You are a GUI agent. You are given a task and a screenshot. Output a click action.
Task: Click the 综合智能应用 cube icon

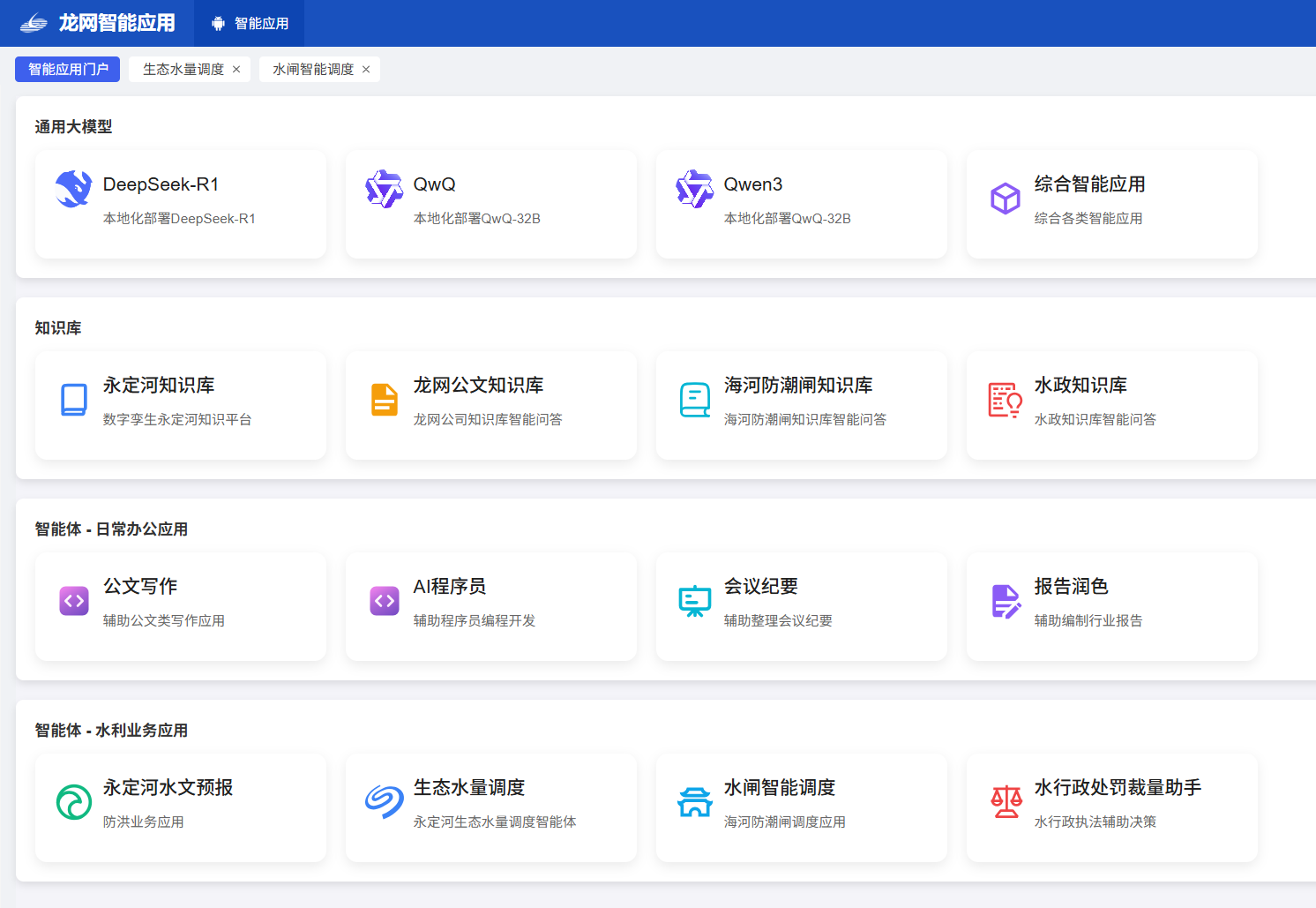coord(1006,199)
